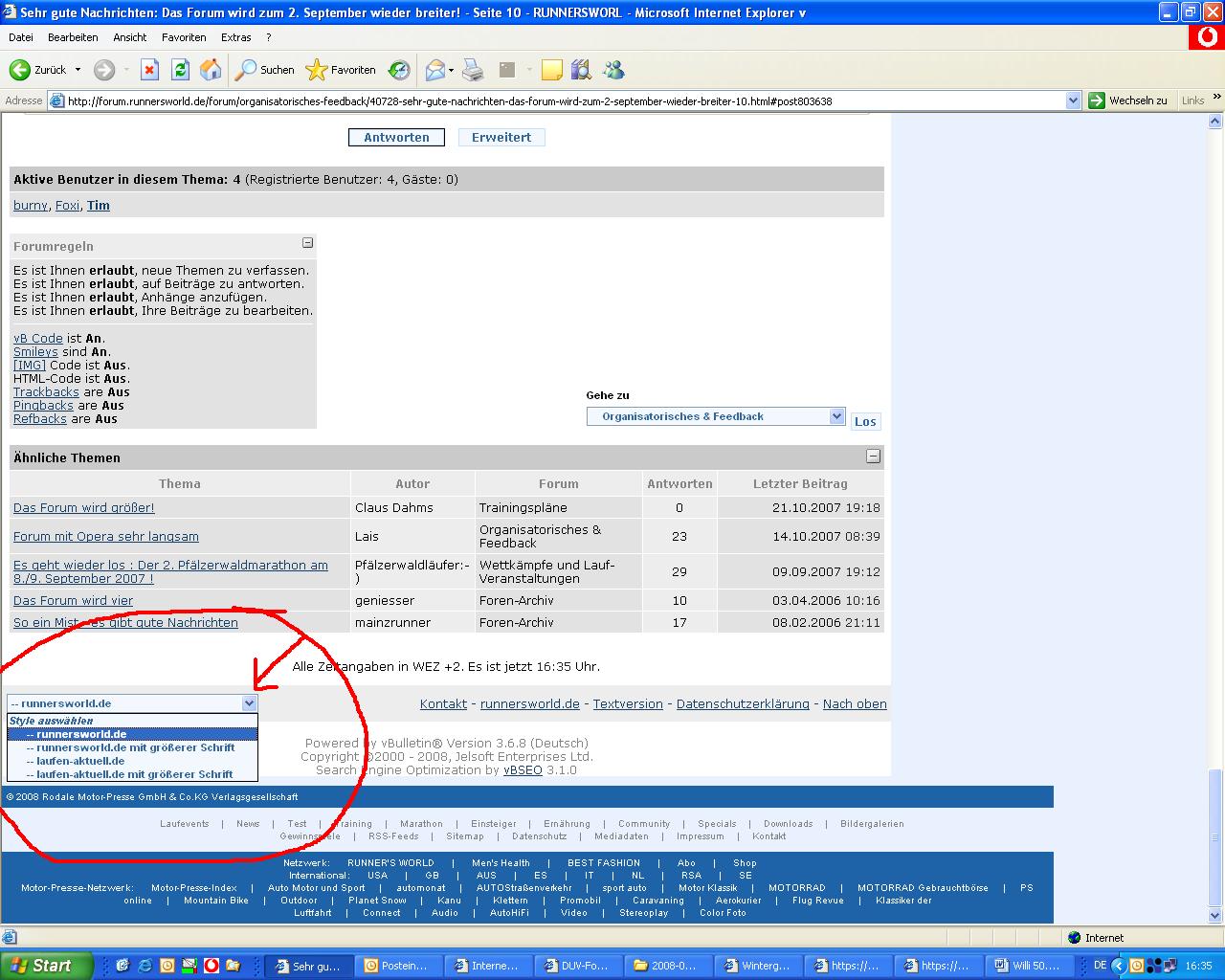This screenshot has height=980, width=1225.
Task: Stop loading the page
Action: (149, 70)
